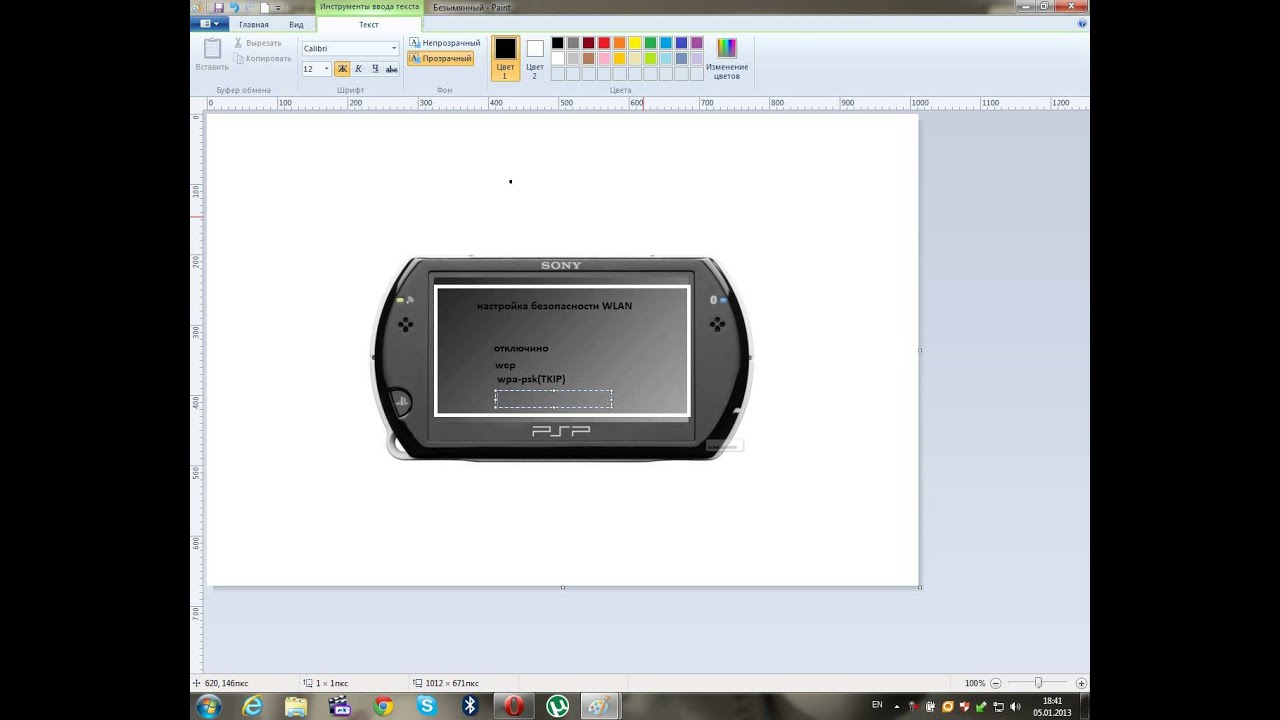Click the EN language indicator

(x=877, y=705)
